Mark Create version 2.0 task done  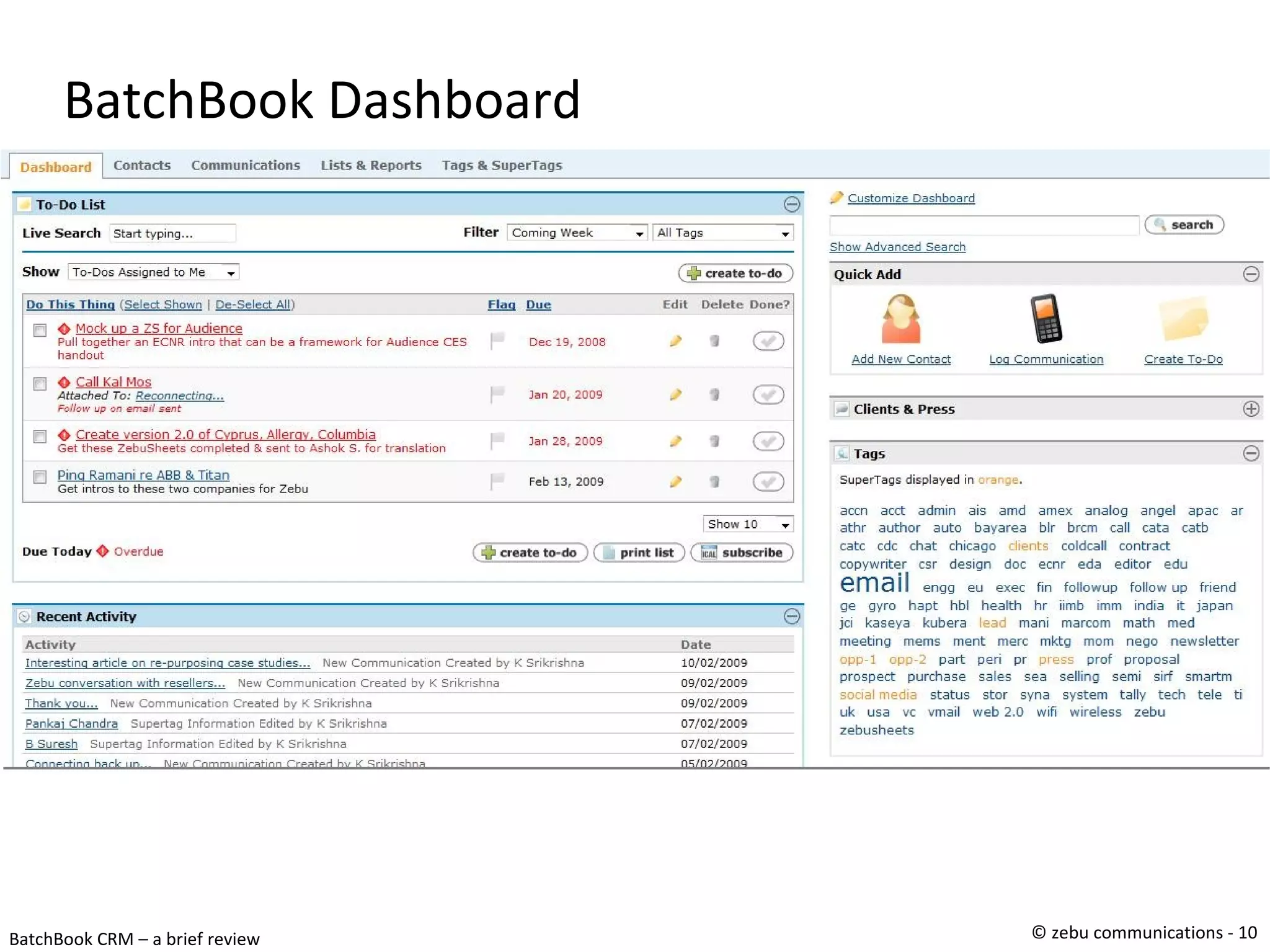pyautogui.click(x=768, y=441)
